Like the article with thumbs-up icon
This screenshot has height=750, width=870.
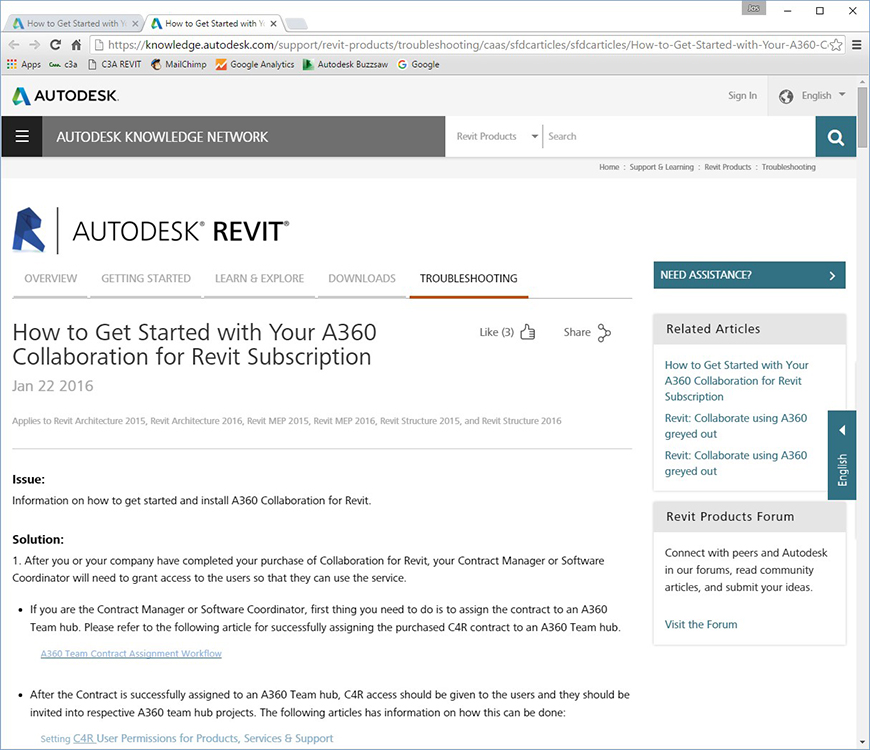(x=528, y=332)
